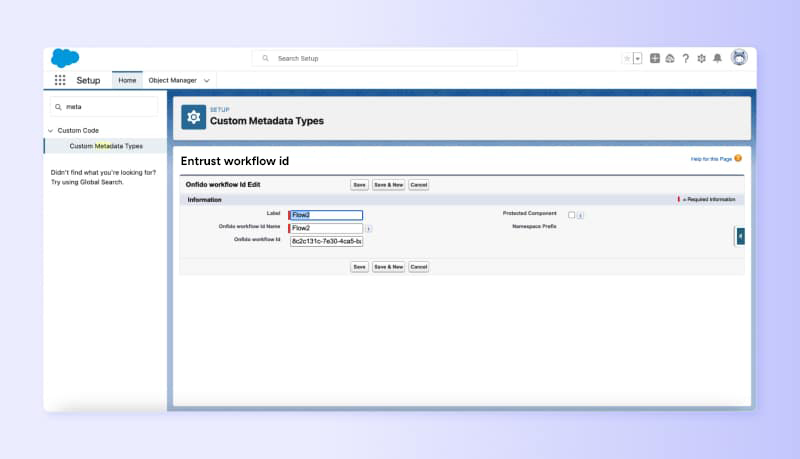This screenshot has width=800, height=459.
Task: Click the orange help icon beside Help link
Action: coord(738,158)
